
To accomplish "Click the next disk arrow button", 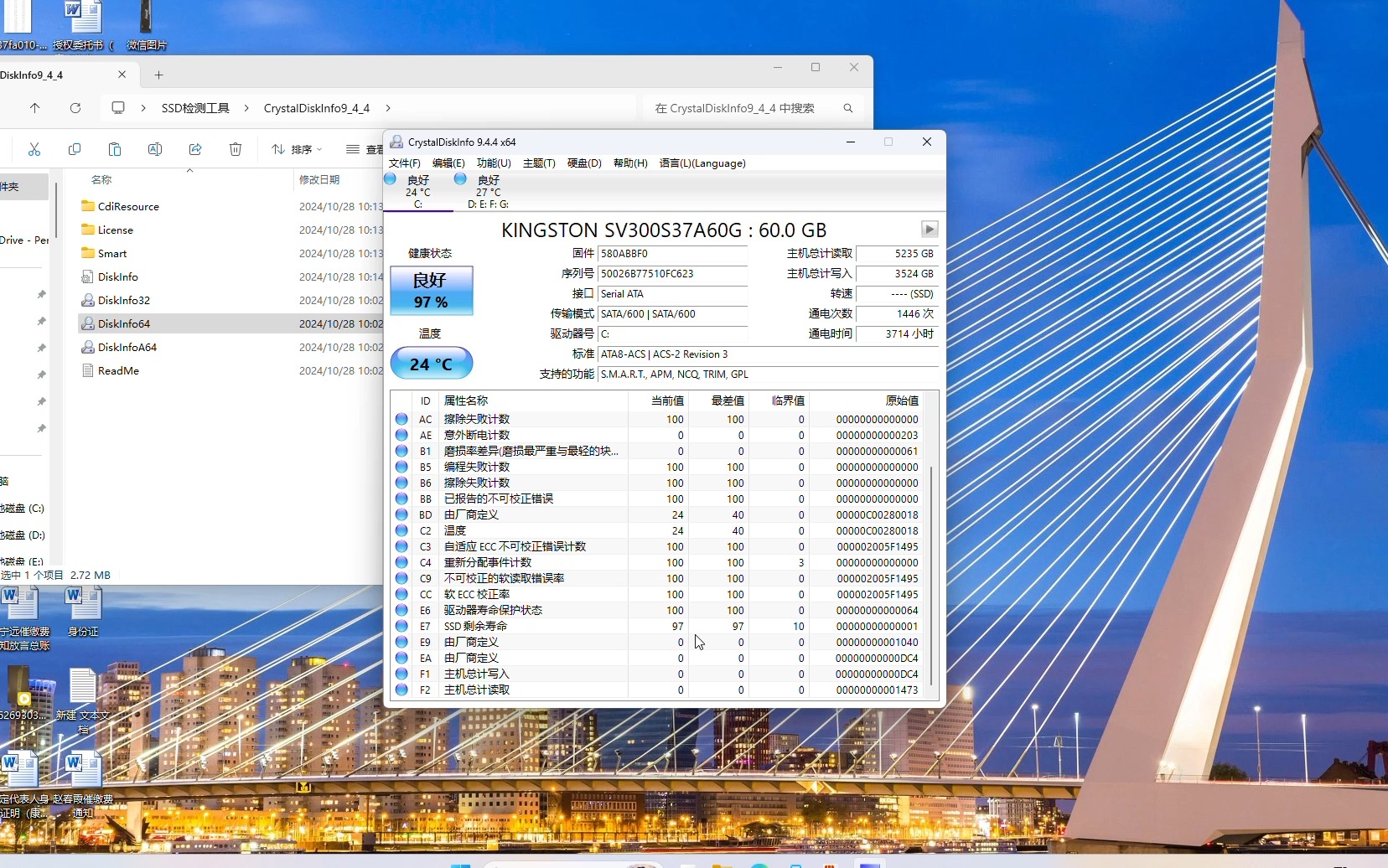I will coord(930,229).
